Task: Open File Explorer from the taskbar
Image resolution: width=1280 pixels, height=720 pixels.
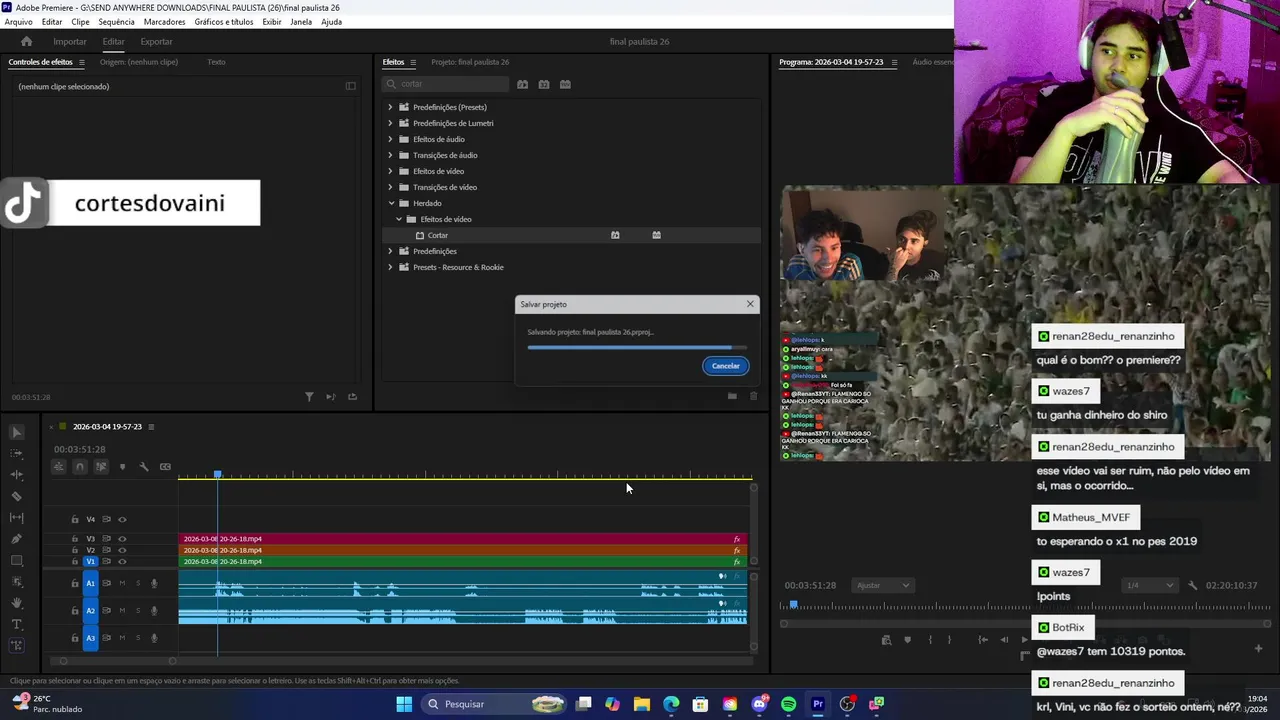Action: (641, 704)
